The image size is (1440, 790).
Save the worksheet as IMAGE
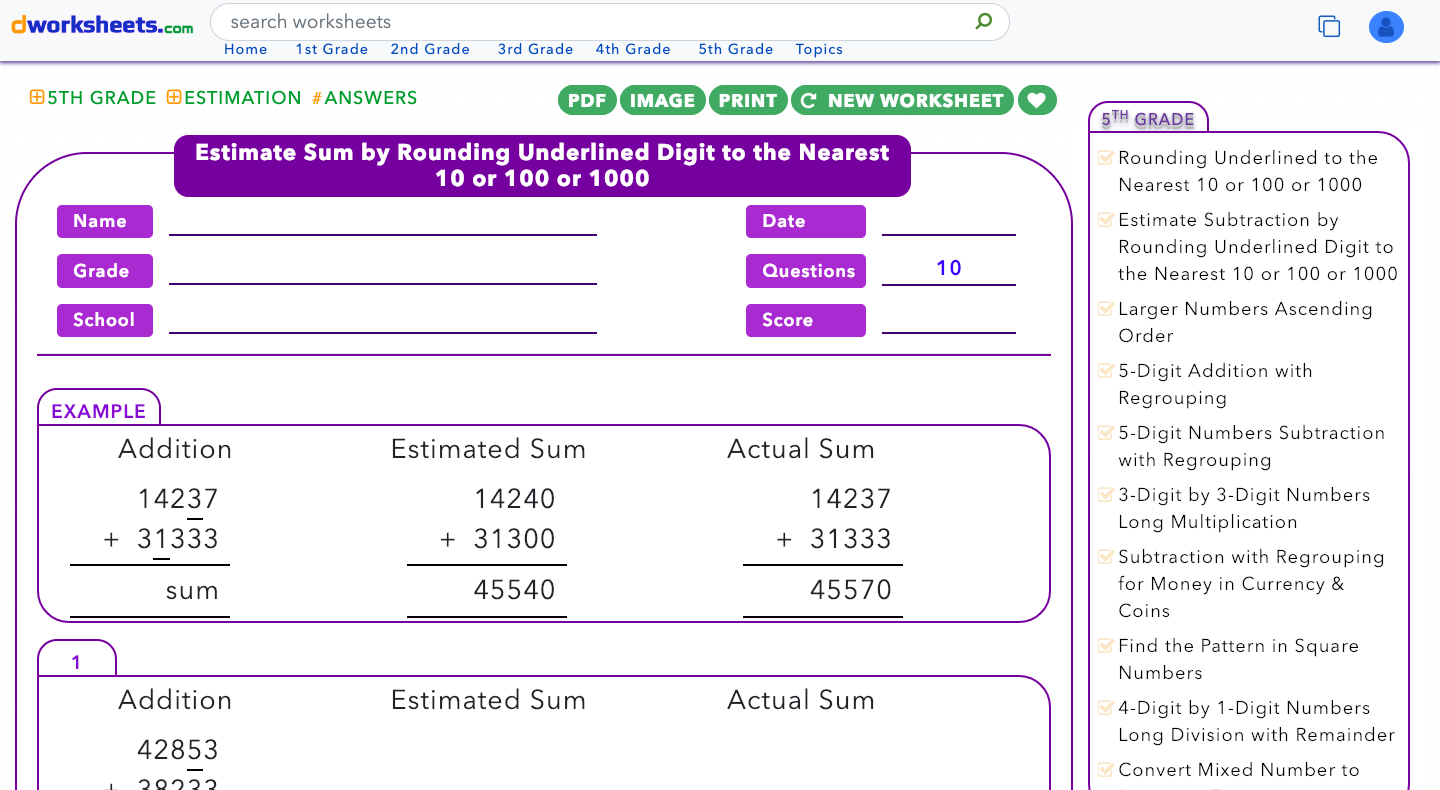tap(662, 100)
